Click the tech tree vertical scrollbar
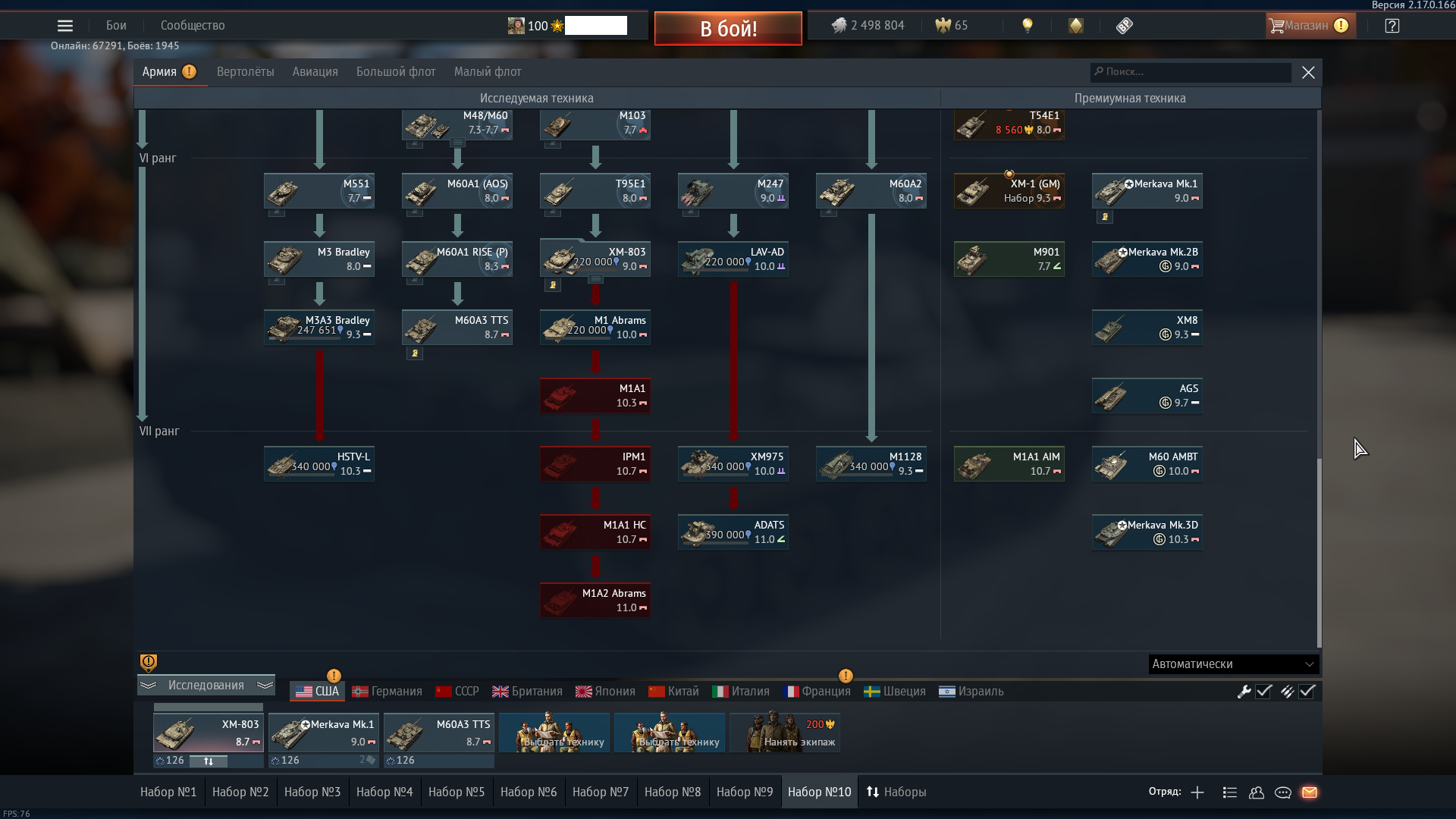Image resolution: width=1456 pixels, height=819 pixels. point(1319,552)
